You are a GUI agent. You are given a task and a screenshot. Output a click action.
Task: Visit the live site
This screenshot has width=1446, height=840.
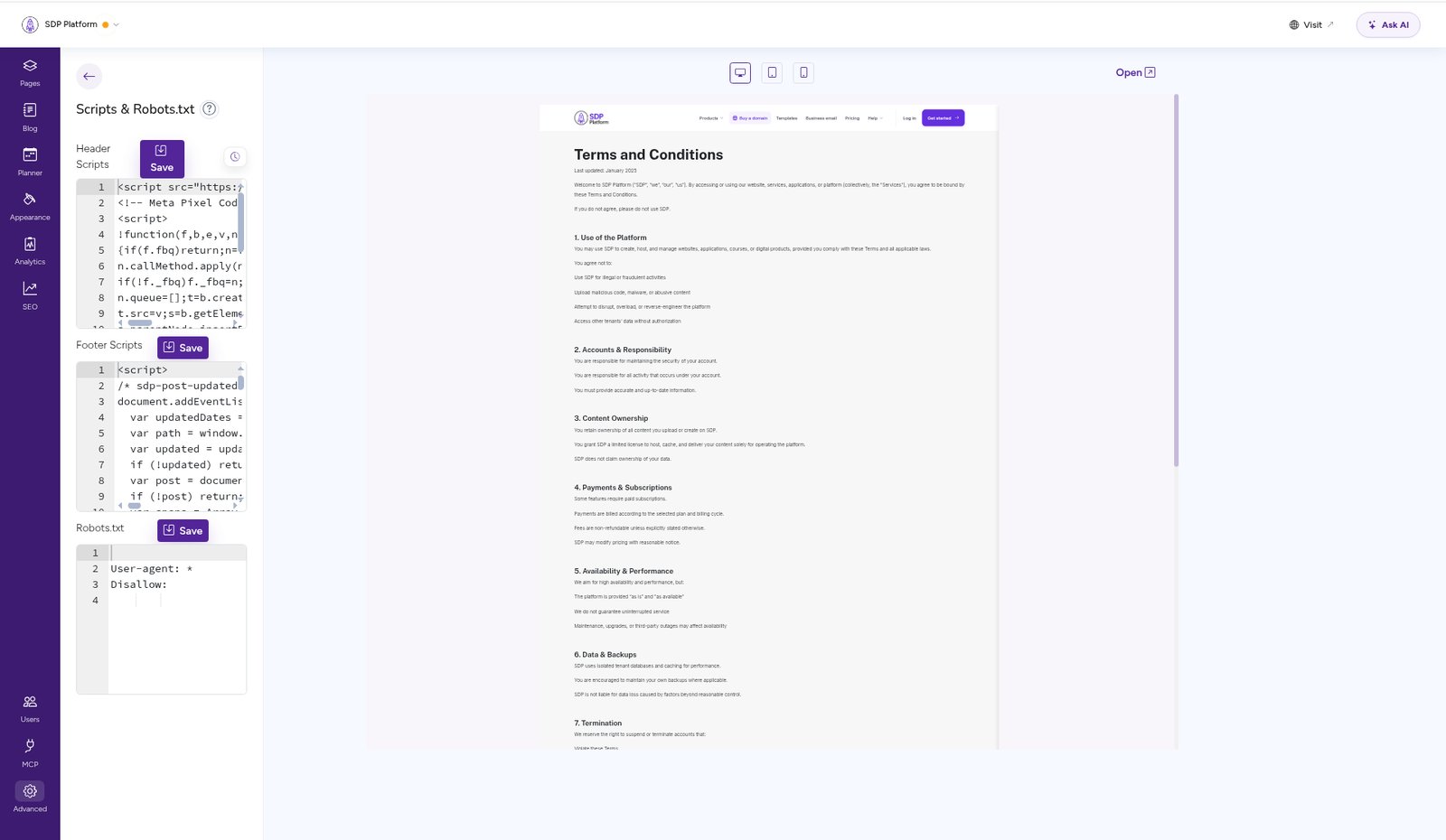click(x=1311, y=24)
